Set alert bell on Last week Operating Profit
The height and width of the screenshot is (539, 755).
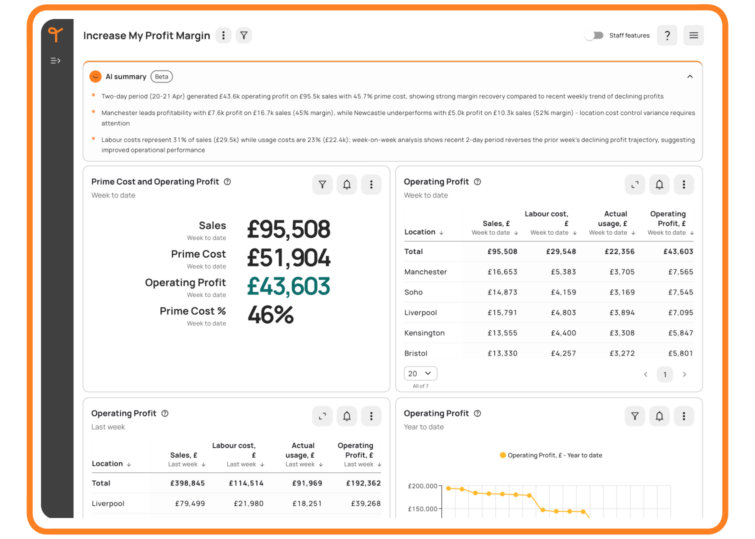(x=347, y=416)
